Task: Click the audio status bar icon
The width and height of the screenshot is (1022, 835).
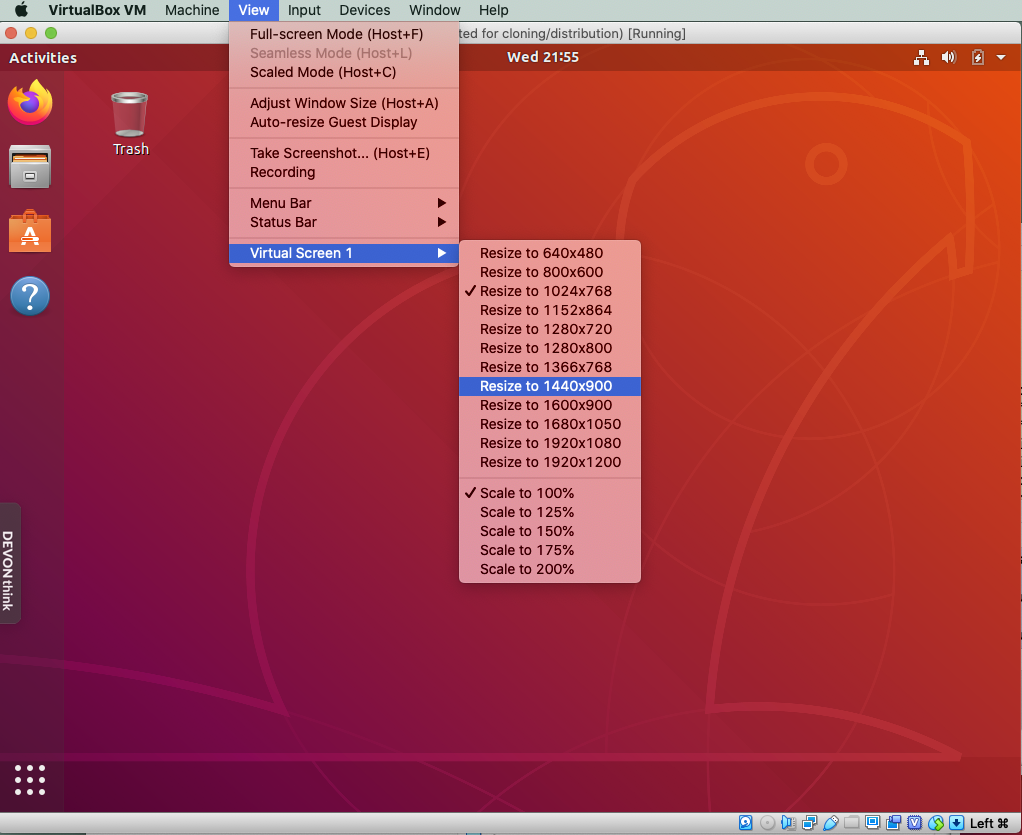Action: coord(789,823)
